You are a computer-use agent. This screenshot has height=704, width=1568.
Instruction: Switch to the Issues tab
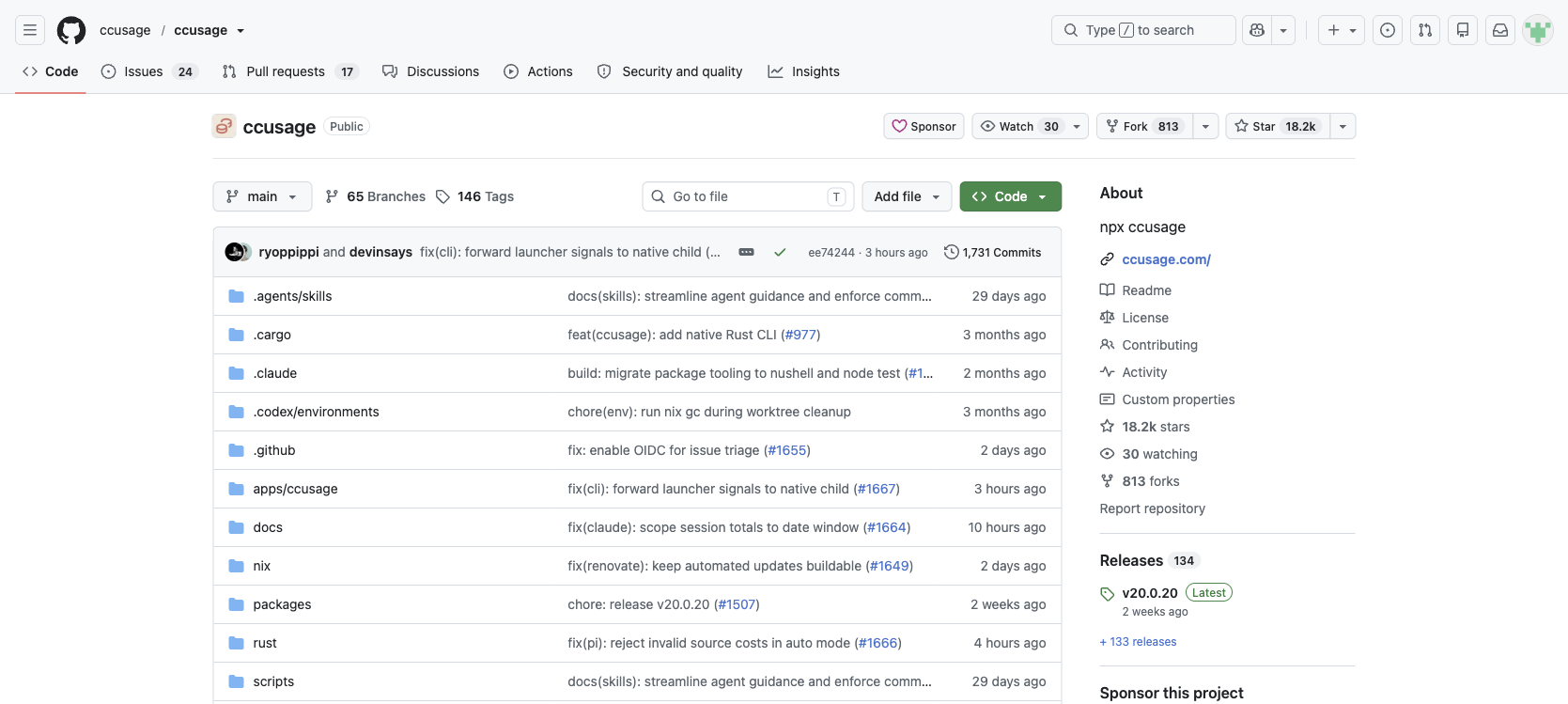149,71
